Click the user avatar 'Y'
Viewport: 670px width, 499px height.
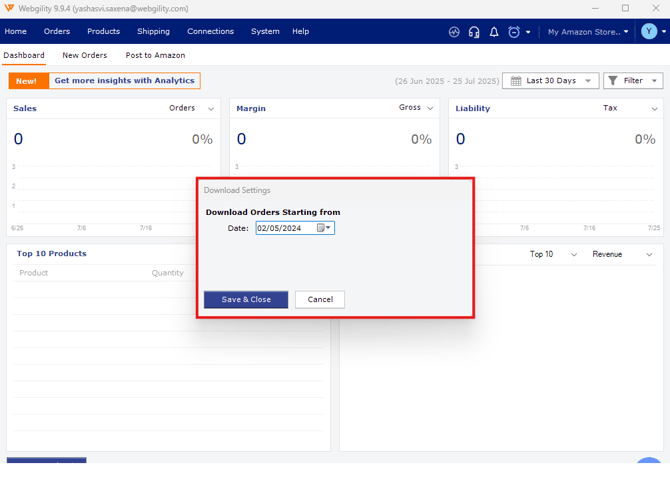[649, 32]
